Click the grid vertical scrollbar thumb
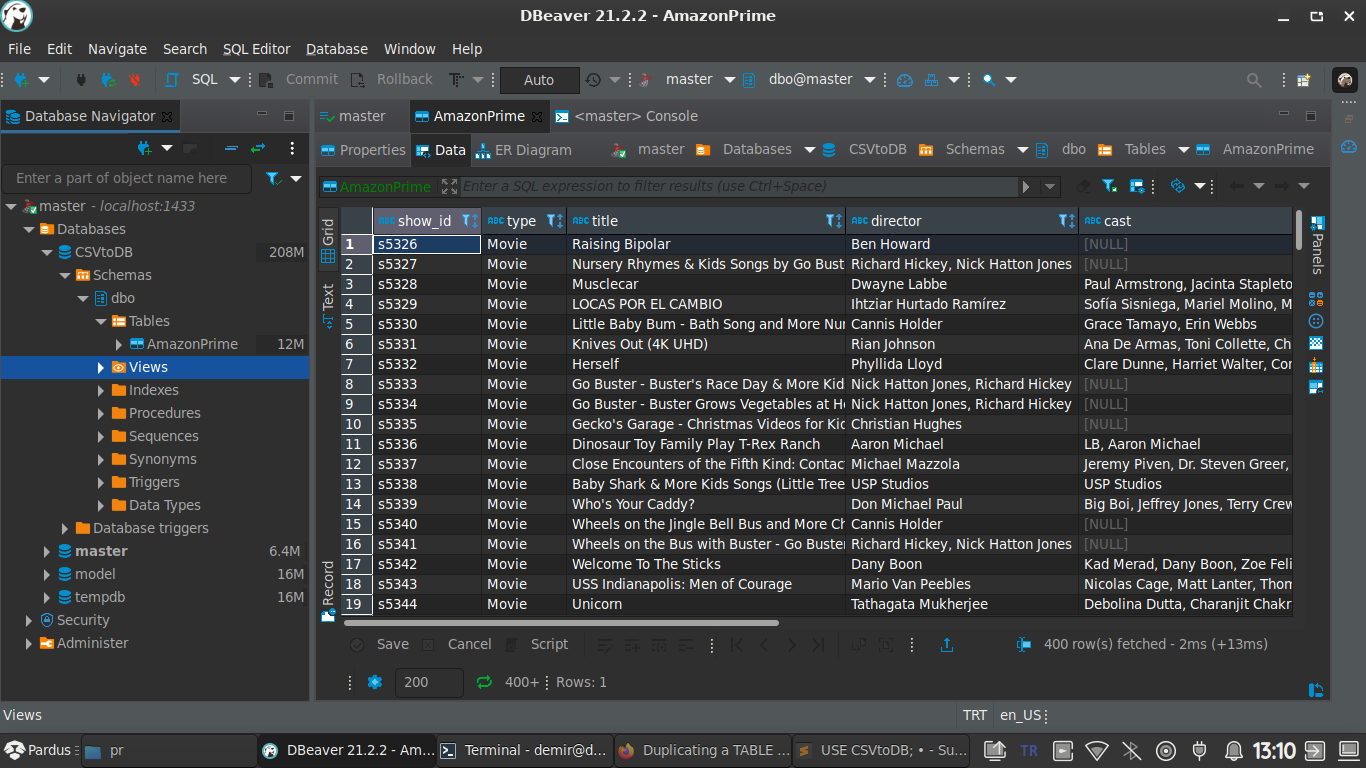Screen dimensions: 1366x768 pyautogui.click(x=1299, y=229)
